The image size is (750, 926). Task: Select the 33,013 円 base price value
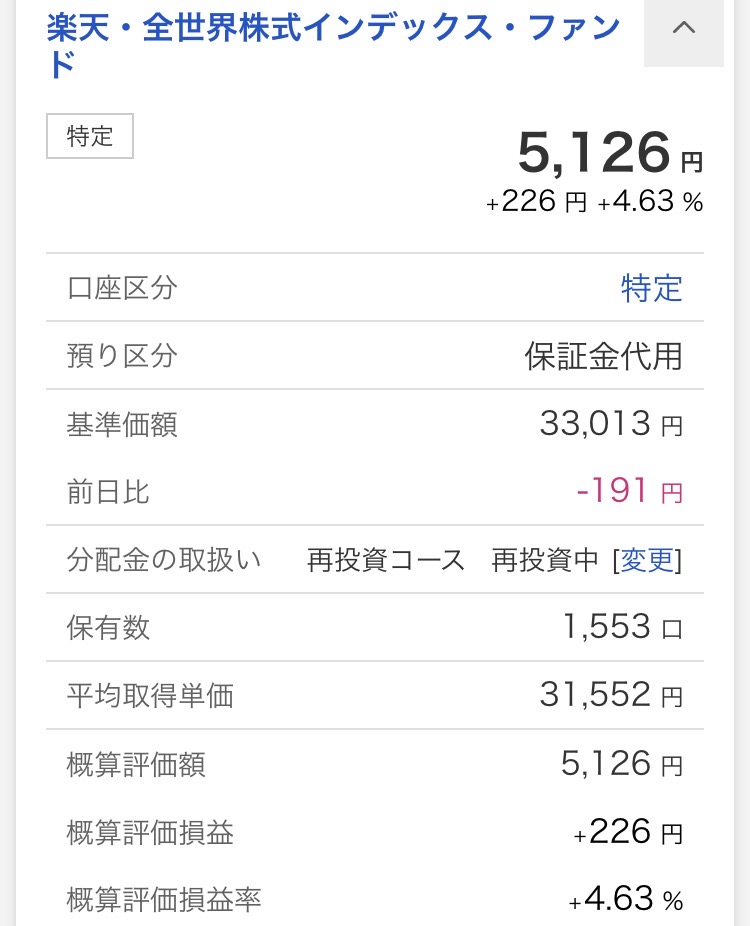pos(610,425)
